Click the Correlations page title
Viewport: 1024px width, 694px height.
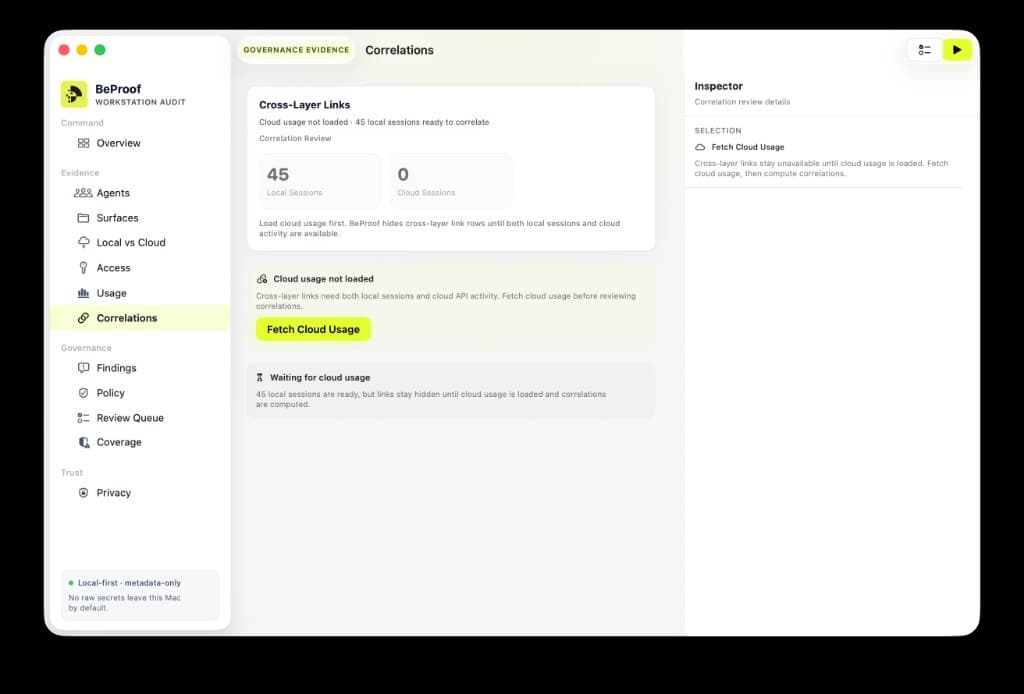point(399,50)
